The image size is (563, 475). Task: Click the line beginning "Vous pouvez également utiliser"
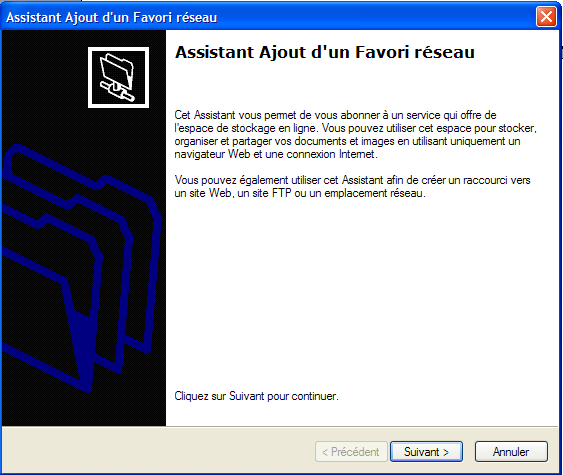(x=352, y=180)
